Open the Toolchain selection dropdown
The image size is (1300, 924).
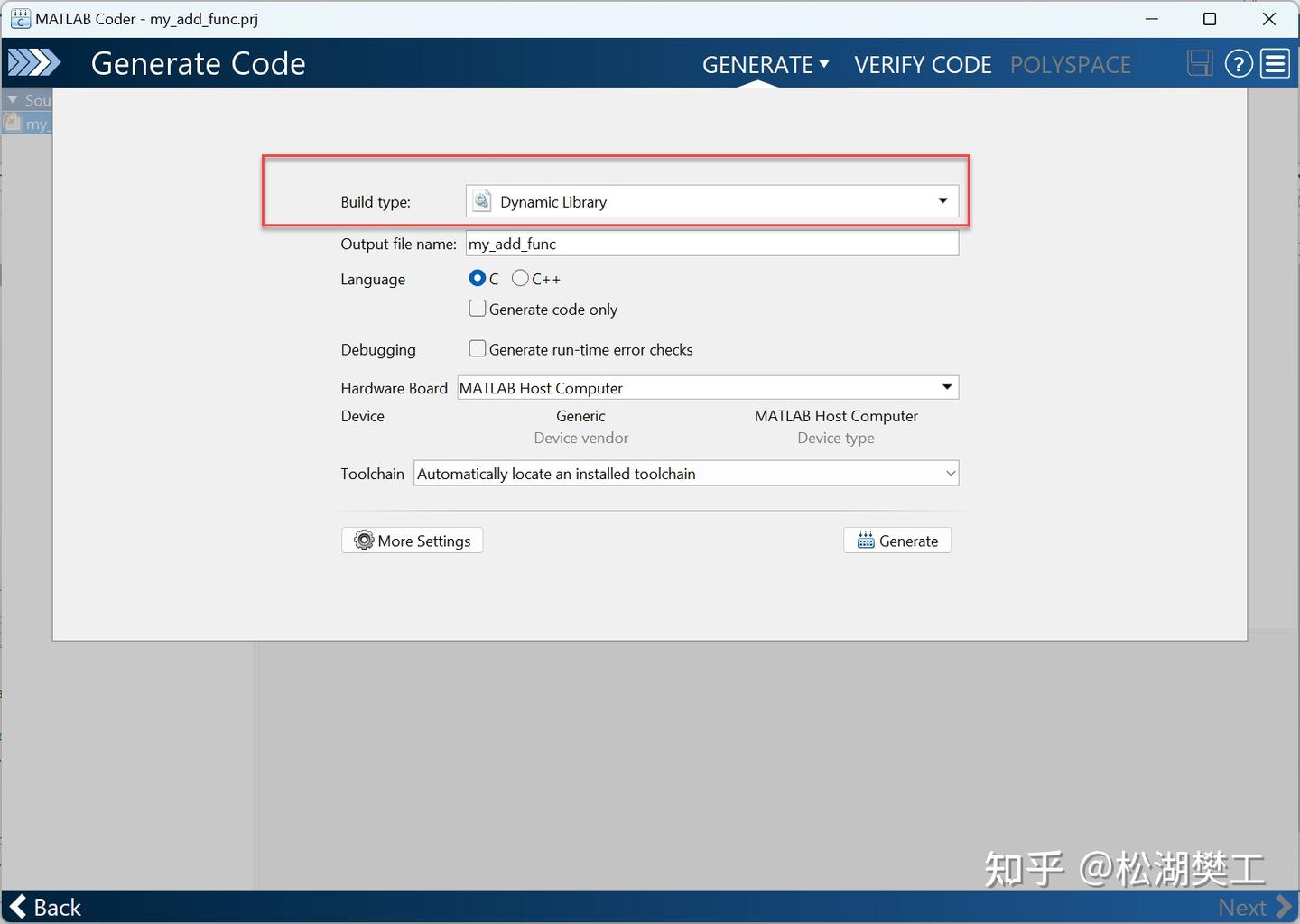tap(950, 473)
